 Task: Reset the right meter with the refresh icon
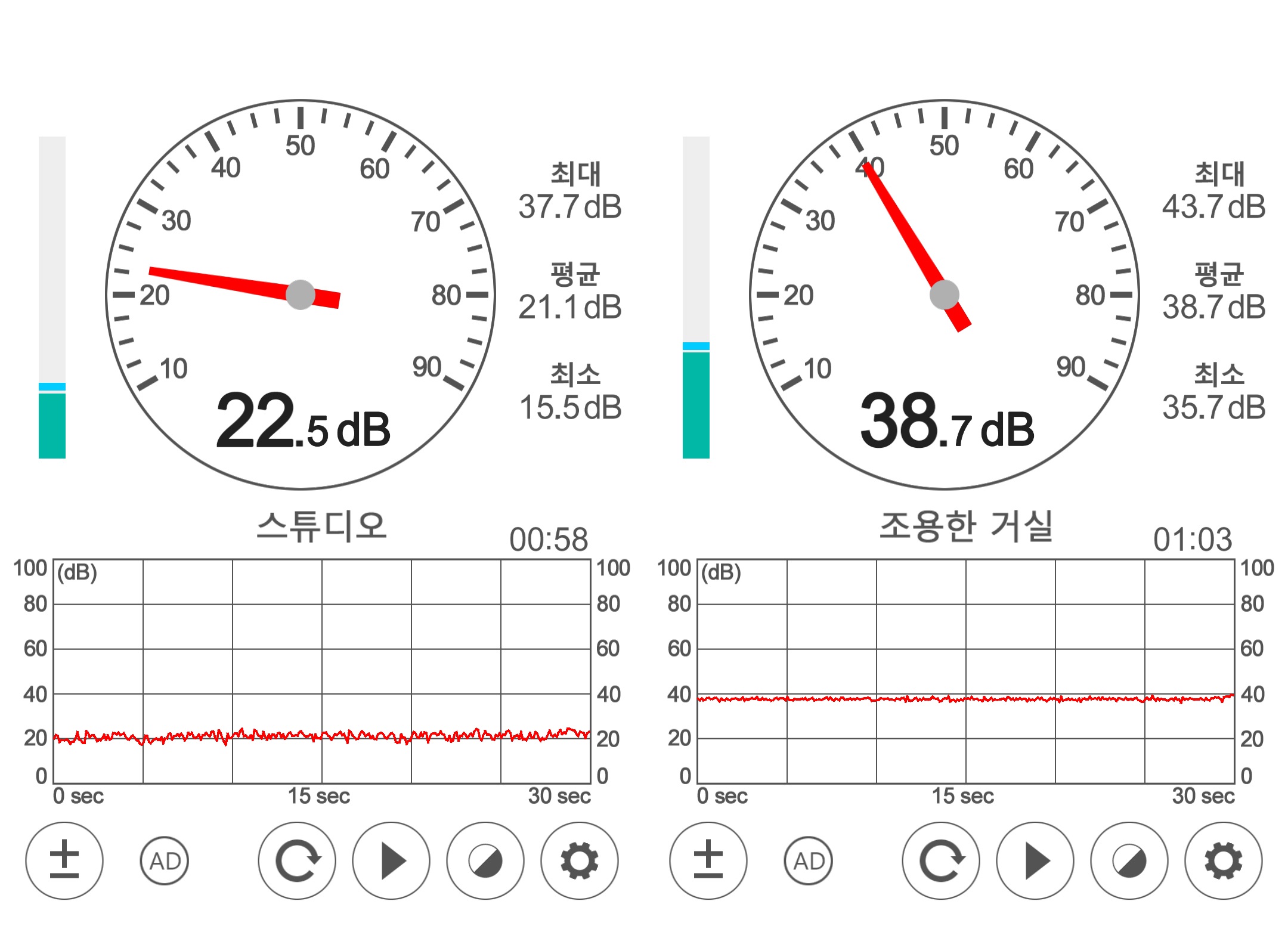(941, 860)
